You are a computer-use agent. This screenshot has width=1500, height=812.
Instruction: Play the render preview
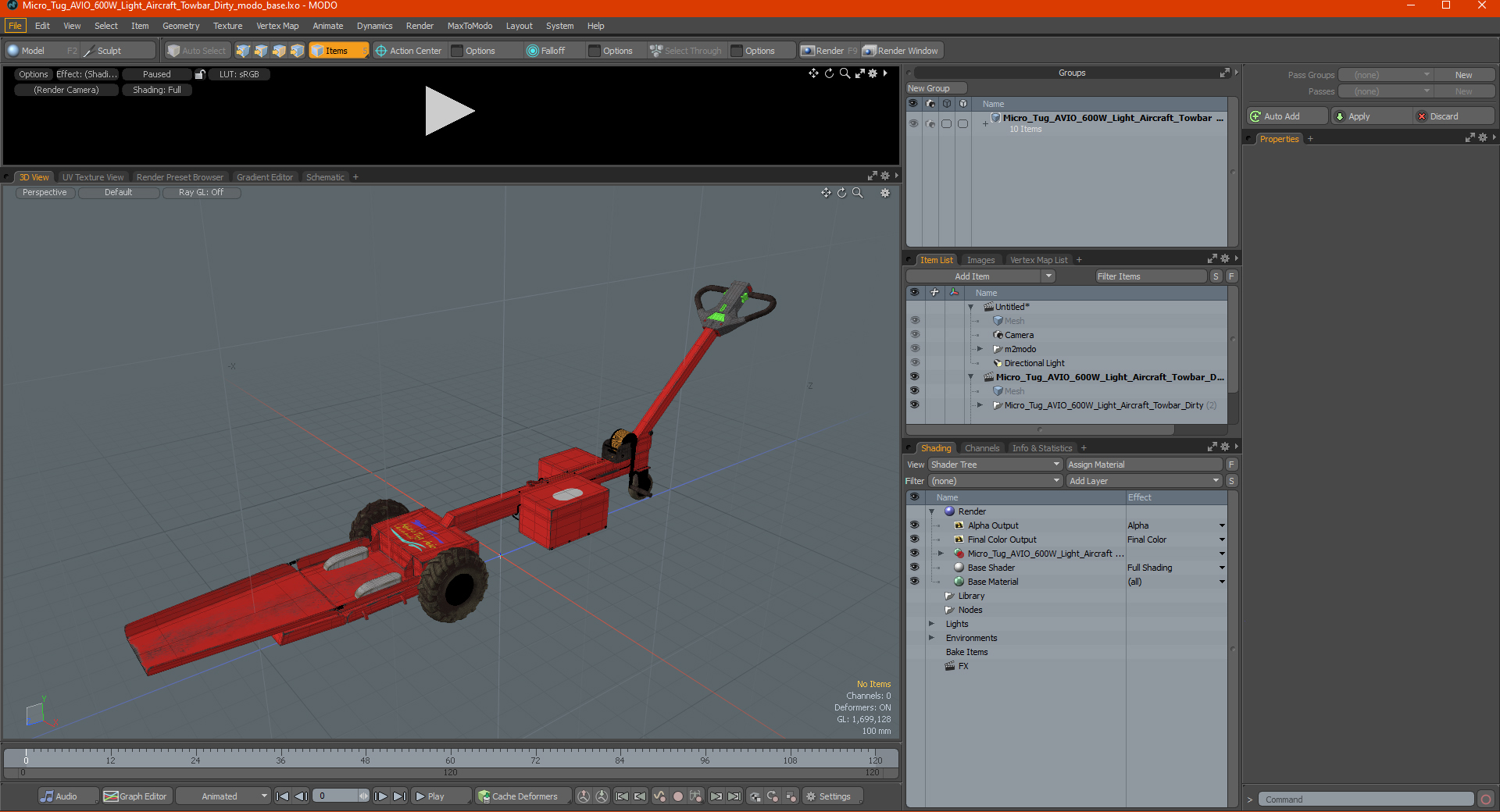click(x=448, y=111)
